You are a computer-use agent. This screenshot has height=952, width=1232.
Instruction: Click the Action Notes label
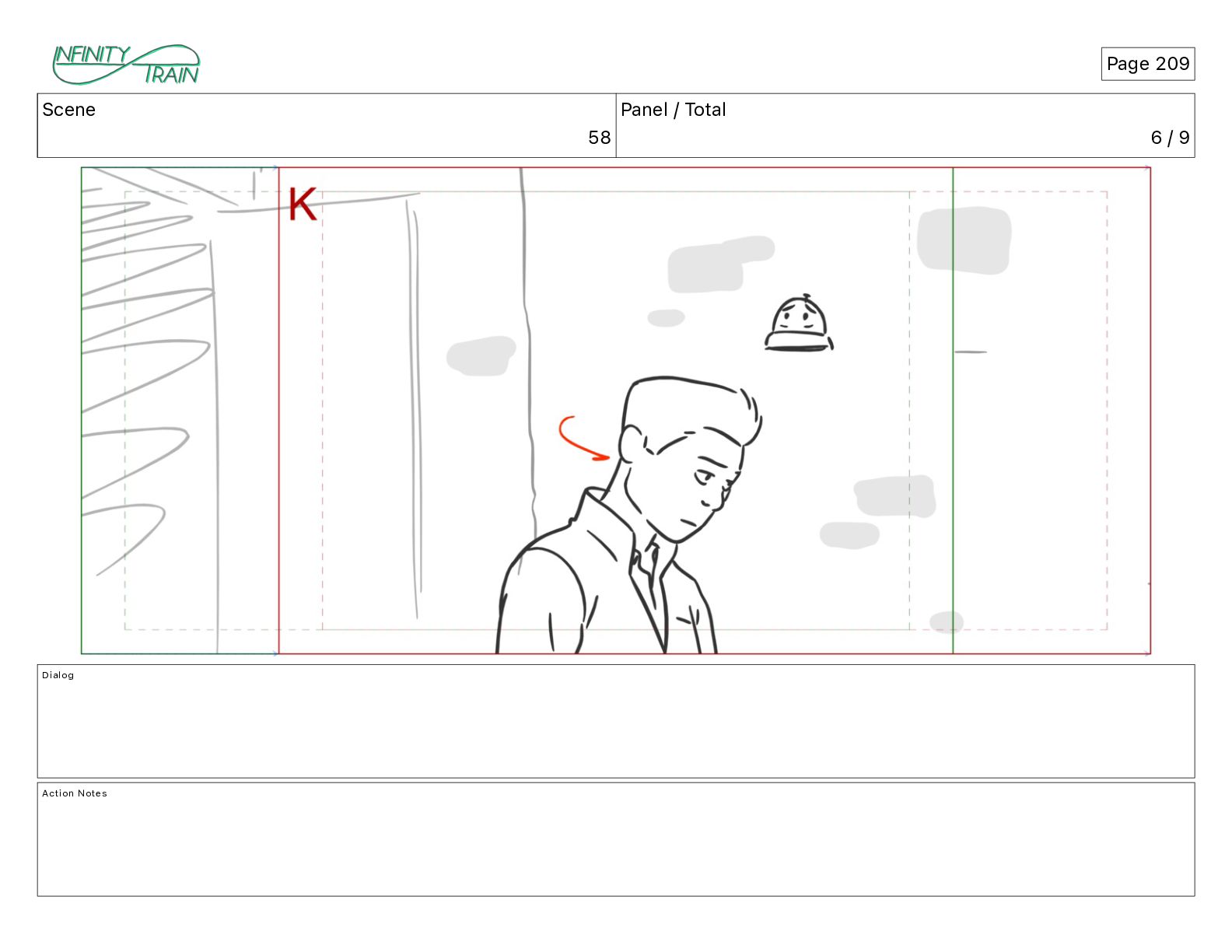pyautogui.click(x=75, y=793)
